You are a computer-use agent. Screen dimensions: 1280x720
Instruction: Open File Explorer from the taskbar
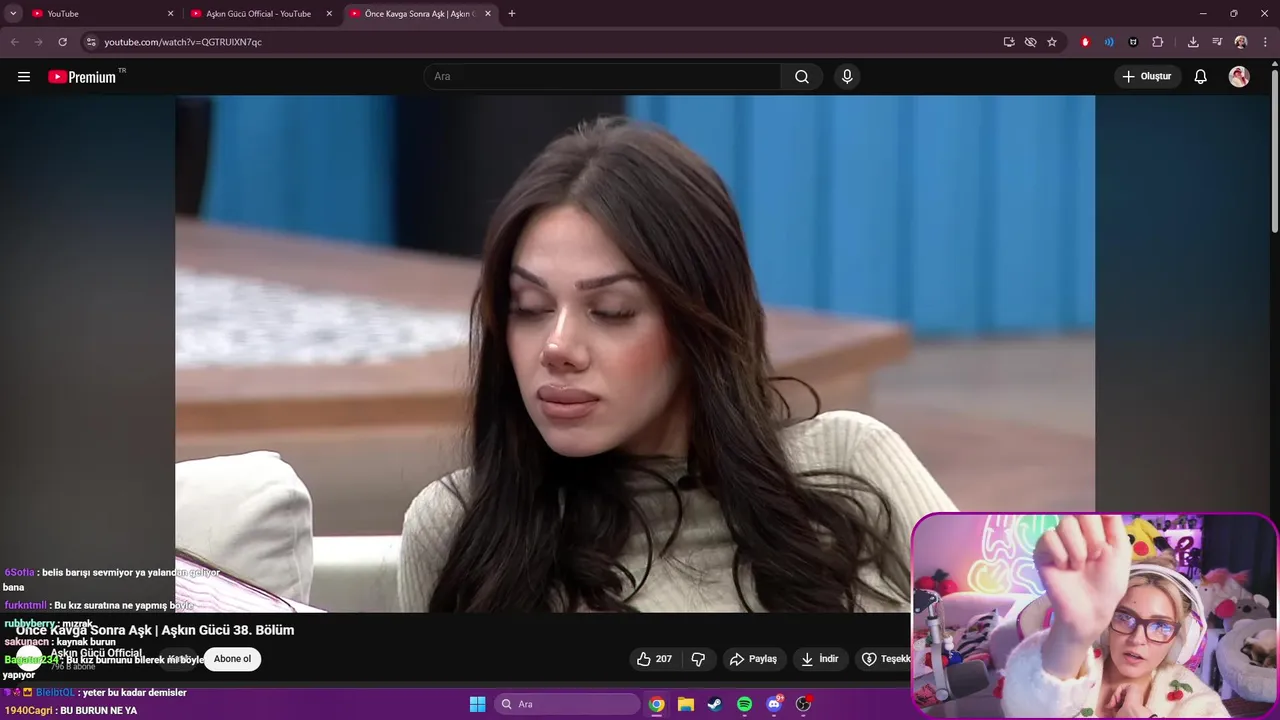pyautogui.click(x=686, y=704)
